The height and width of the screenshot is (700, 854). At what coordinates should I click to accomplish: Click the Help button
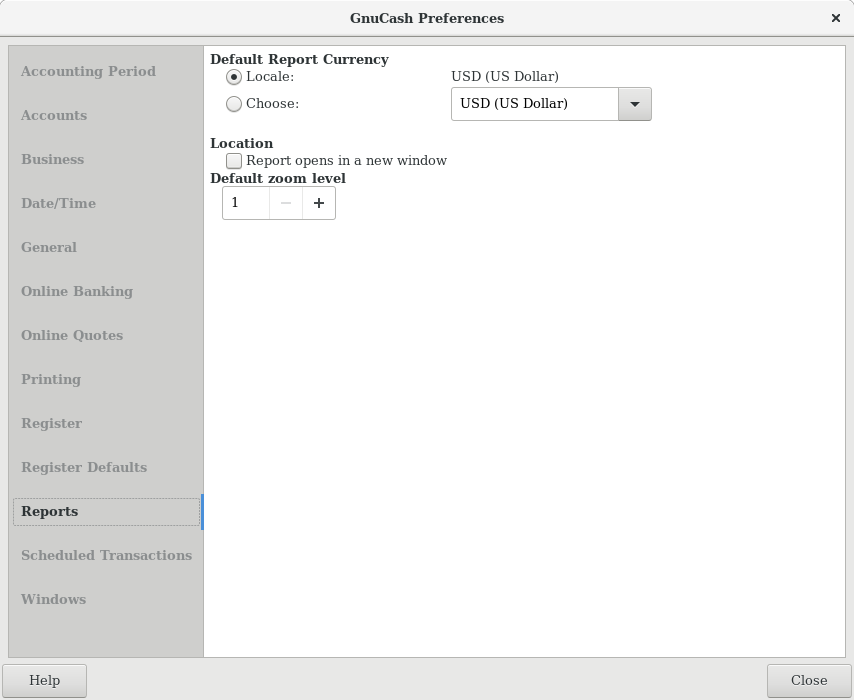tap(45, 680)
